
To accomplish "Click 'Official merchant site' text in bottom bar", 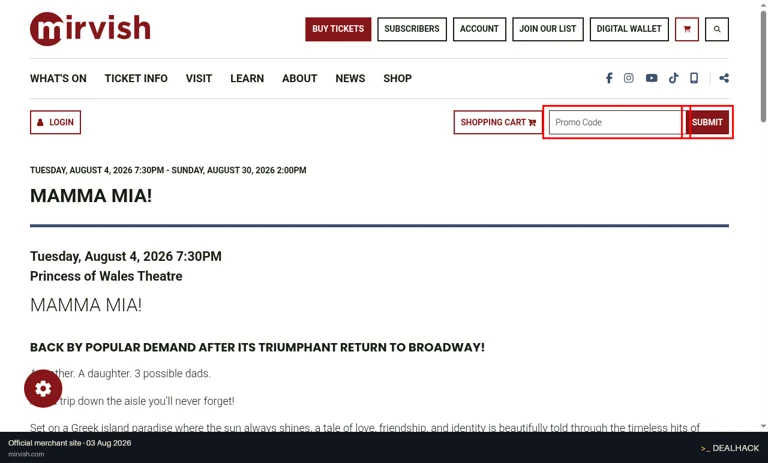I will [x=45, y=443].
